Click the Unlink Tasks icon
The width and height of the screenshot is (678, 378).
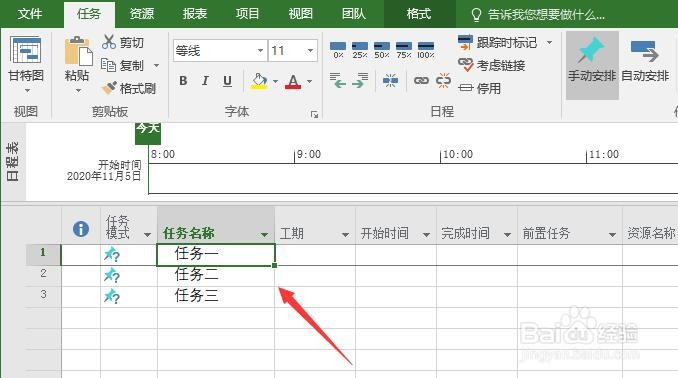tap(443, 80)
